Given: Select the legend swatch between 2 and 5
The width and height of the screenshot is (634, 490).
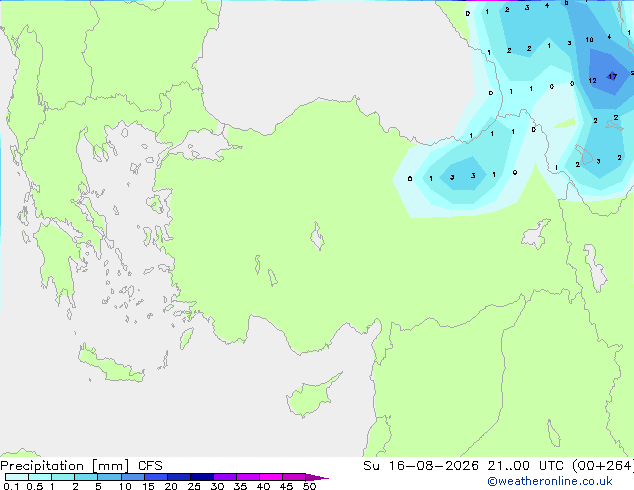Looking at the screenshot, I should click(x=86, y=477).
